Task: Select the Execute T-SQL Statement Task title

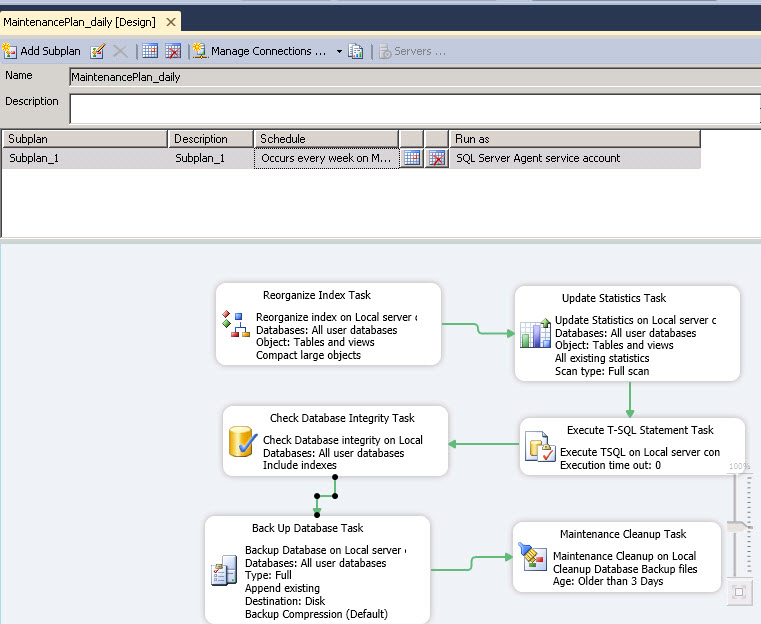Action: [x=640, y=430]
